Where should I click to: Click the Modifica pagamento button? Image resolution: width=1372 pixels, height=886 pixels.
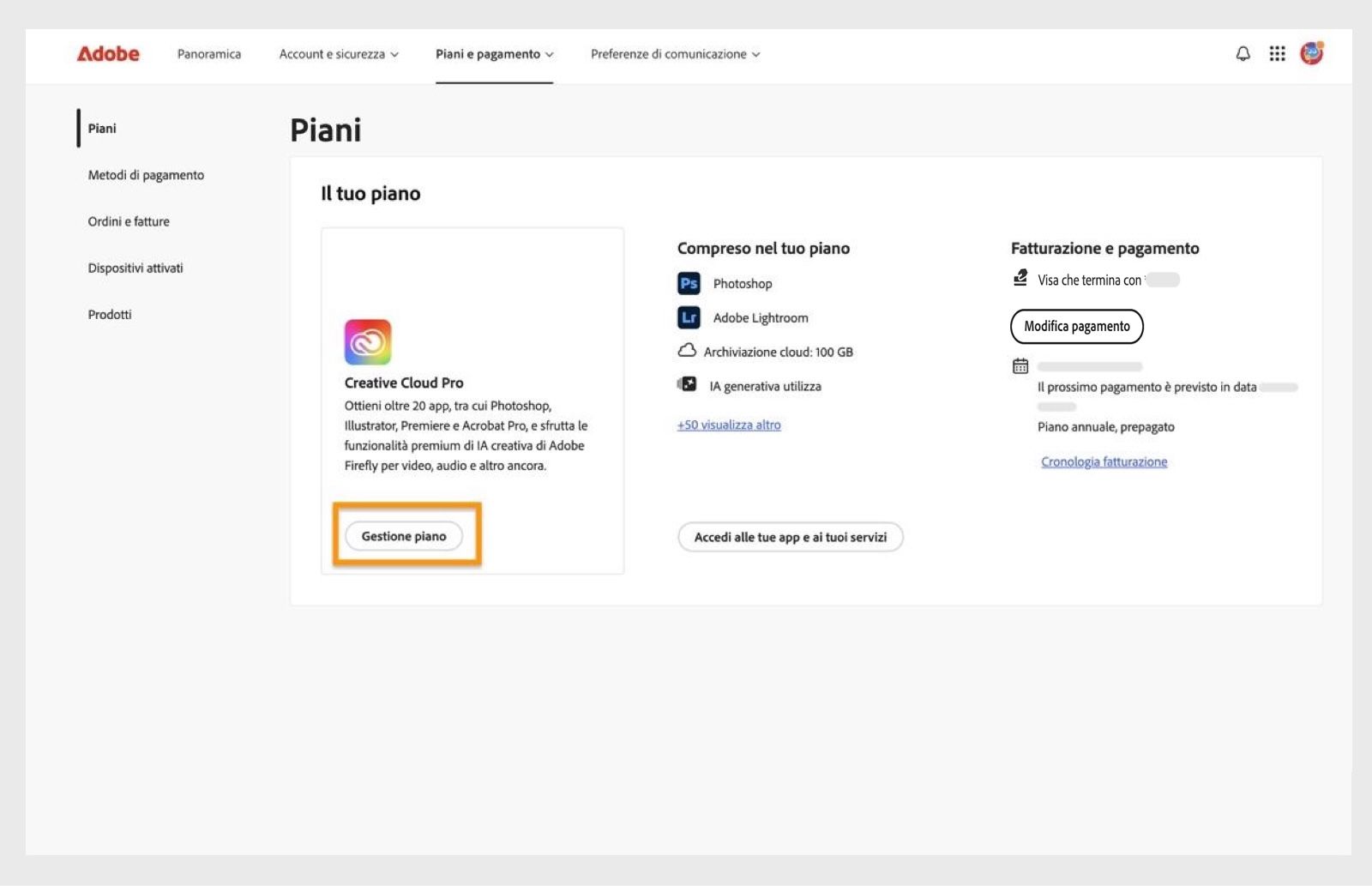click(1077, 326)
